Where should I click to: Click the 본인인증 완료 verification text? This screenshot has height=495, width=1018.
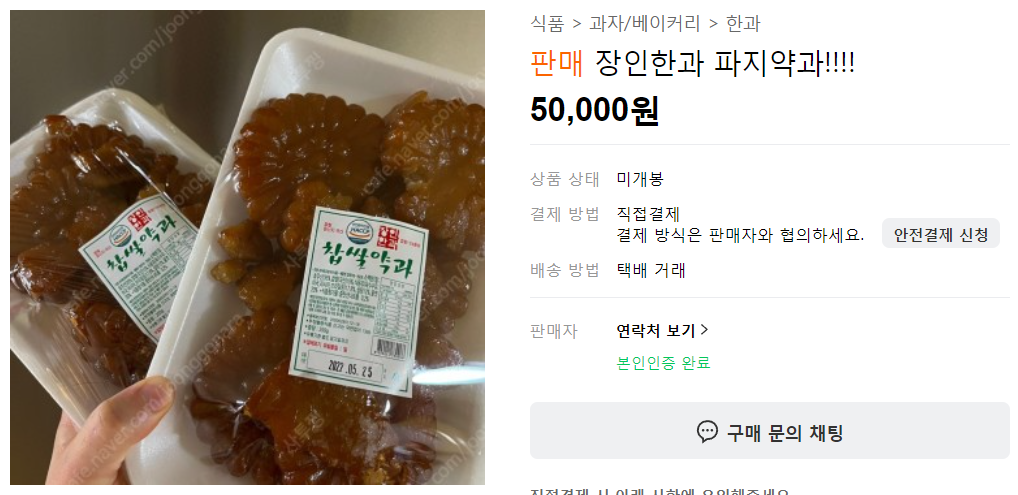click(x=663, y=362)
